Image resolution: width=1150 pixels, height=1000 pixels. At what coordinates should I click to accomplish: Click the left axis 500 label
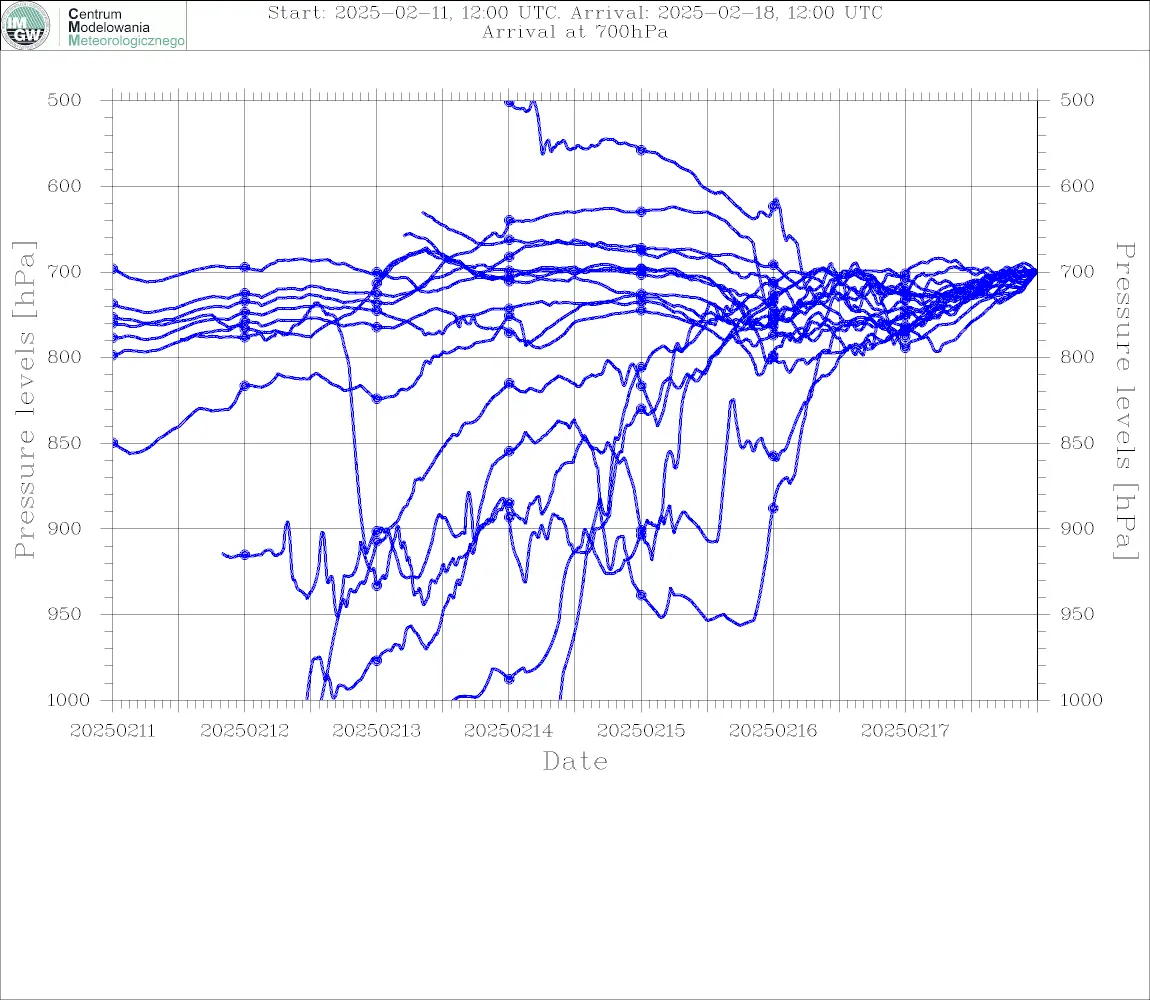(x=65, y=100)
